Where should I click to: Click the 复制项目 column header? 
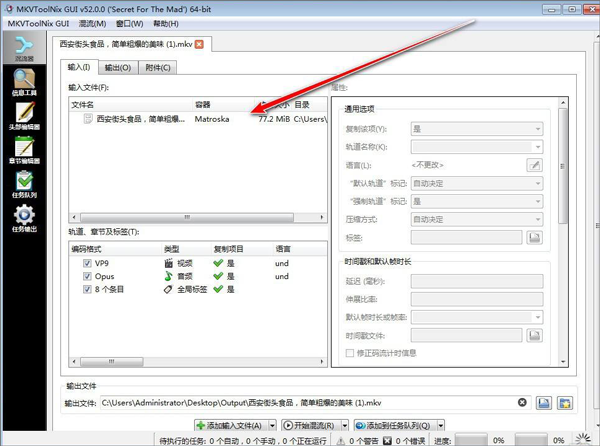[241, 249]
